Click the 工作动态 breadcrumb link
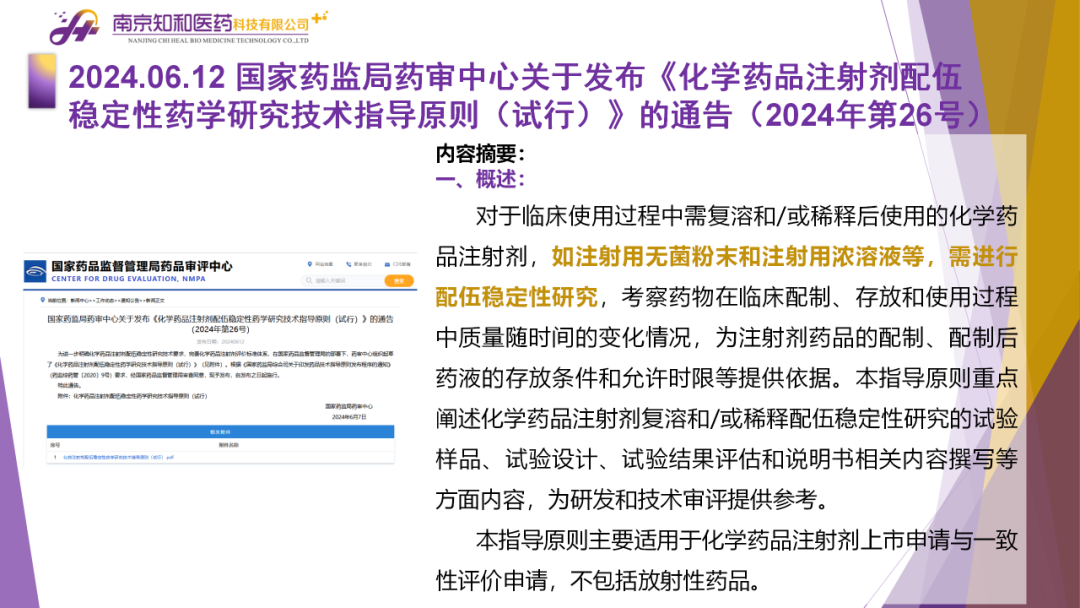This screenshot has width=1080, height=608. coord(102,299)
